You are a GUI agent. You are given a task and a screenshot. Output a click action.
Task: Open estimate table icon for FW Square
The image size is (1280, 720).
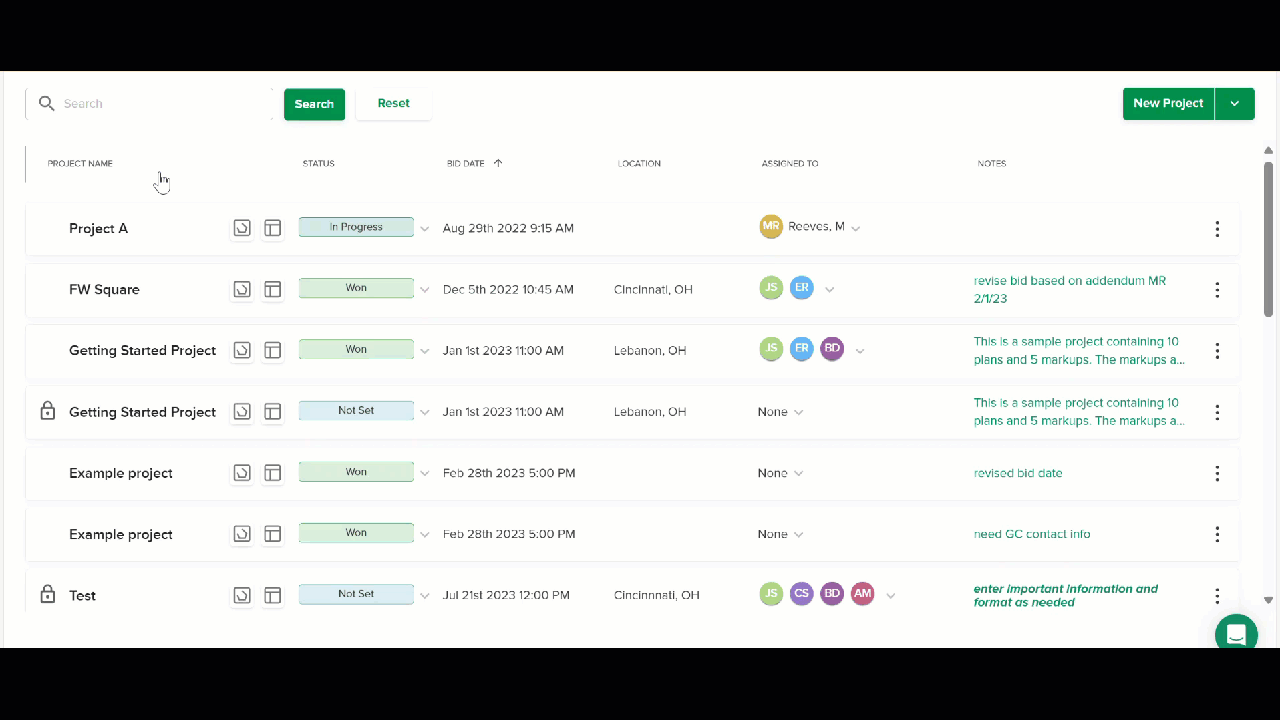click(x=272, y=289)
